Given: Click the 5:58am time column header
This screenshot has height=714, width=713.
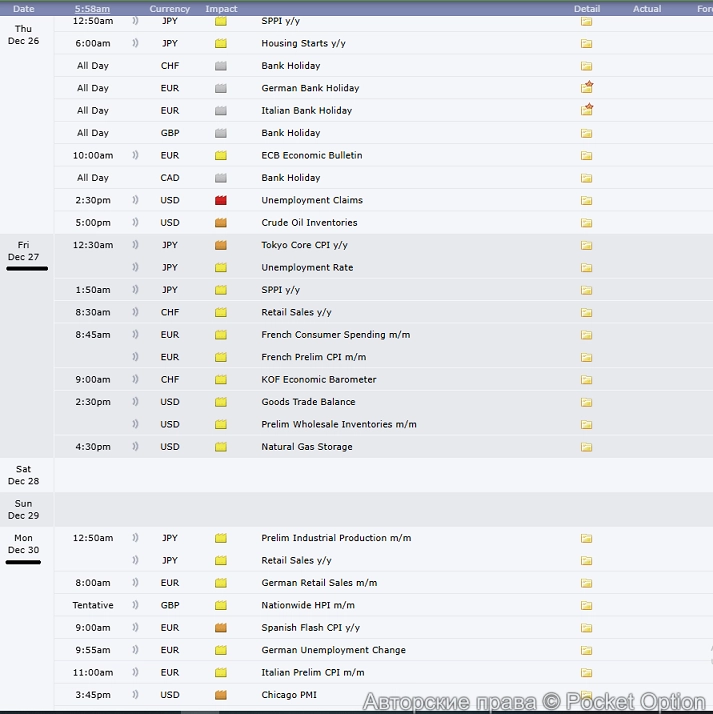Looking at the screenshot, I should (94, 9).
